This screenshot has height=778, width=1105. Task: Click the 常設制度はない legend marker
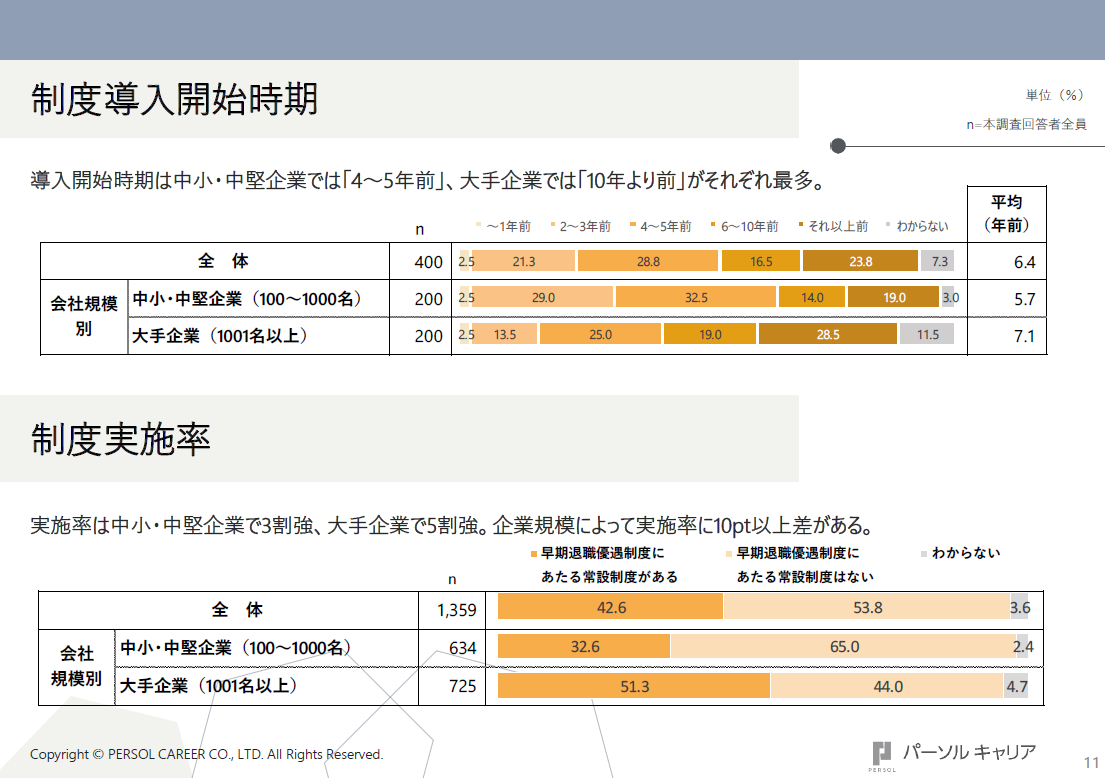(x=730, y=553)
